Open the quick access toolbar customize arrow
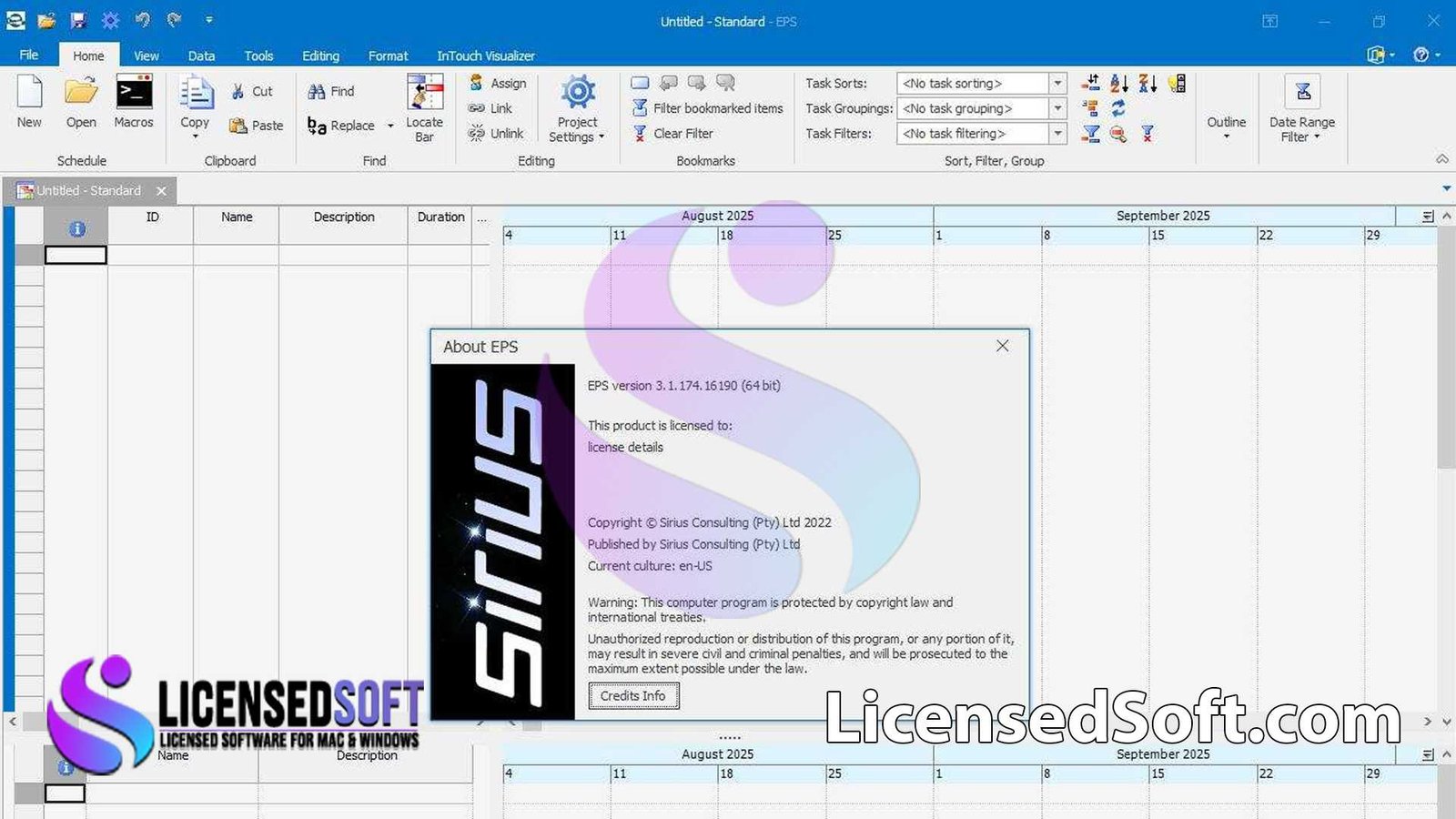This screenshot has width=1456, height=819. [208, 20]
